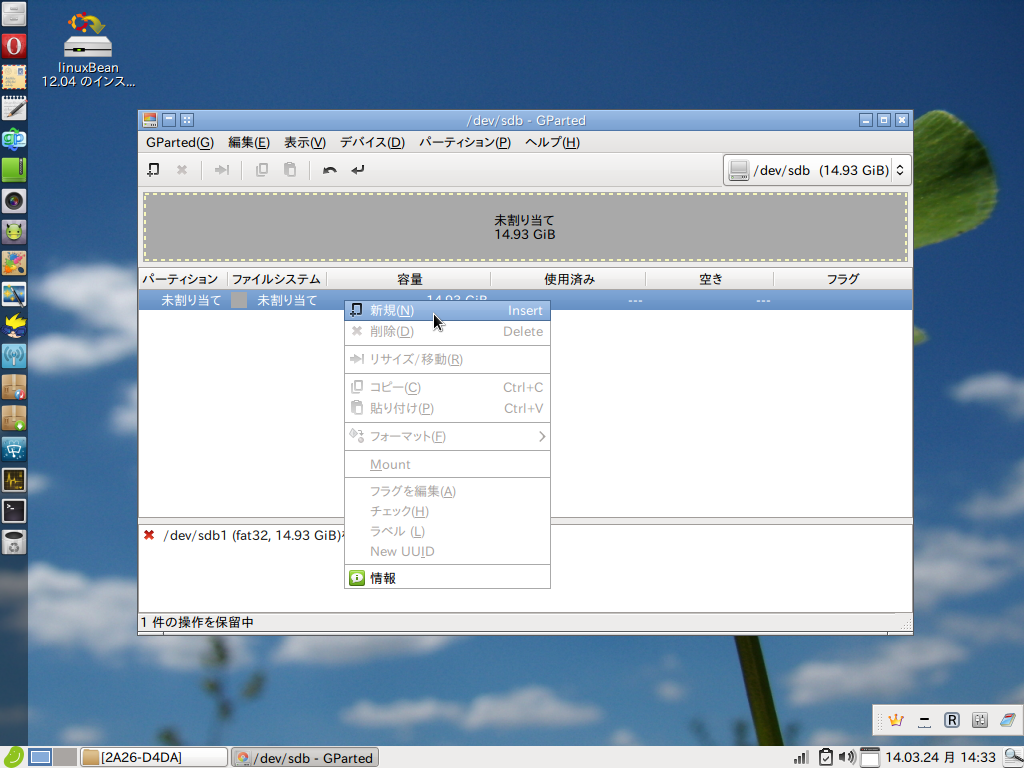Screen dimensions: 1024x768
Task: Launch the green-arrow GP dock icon
Action: (x=14, y=139)
